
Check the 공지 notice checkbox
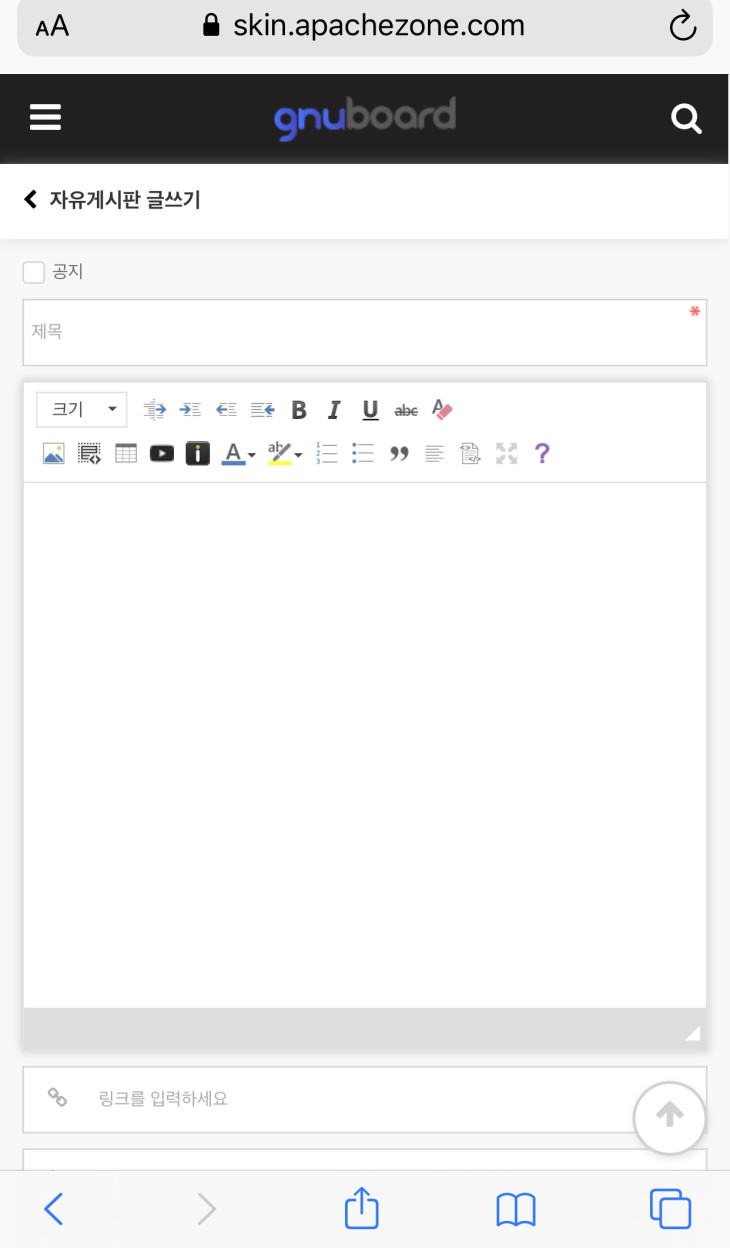pyautogui.click(x=34, y=272)
